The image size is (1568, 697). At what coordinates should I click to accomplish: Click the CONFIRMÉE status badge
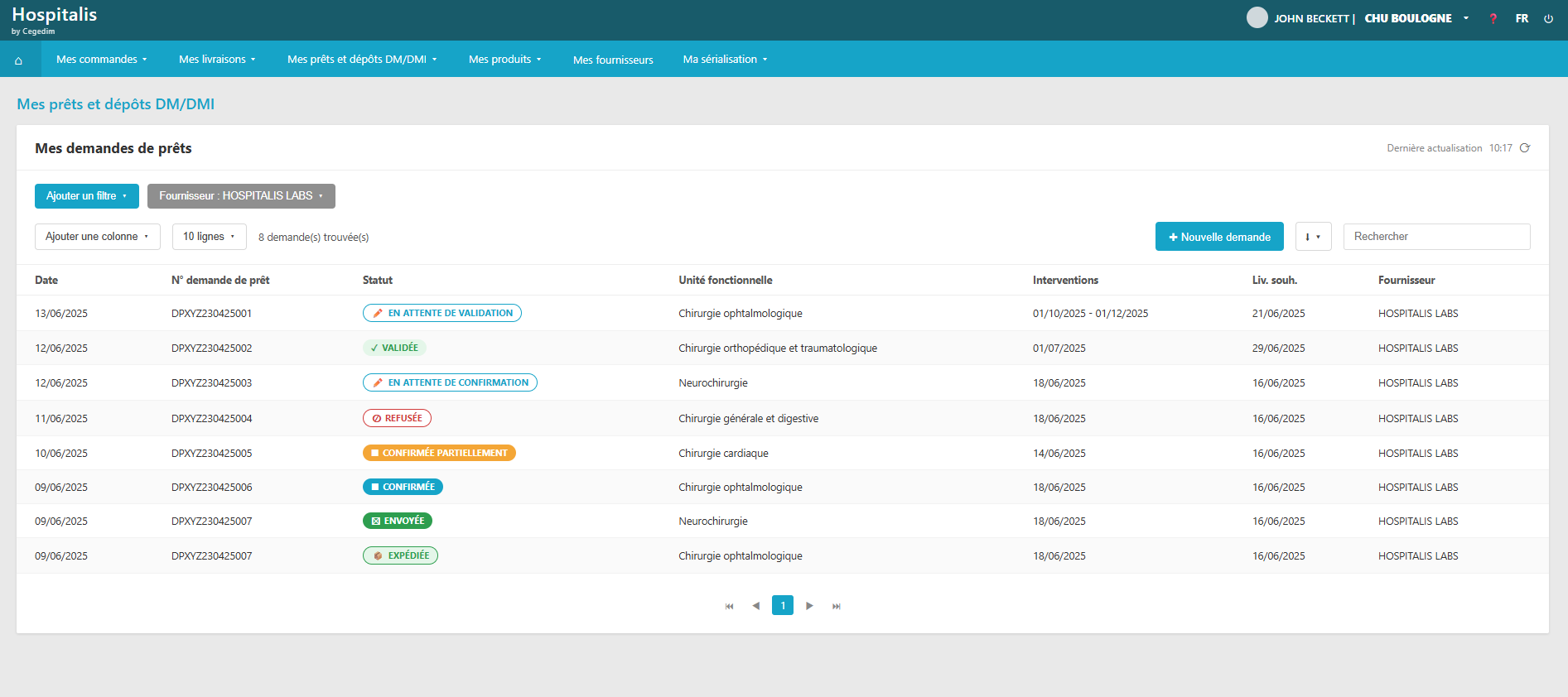[x=403, y=487]
